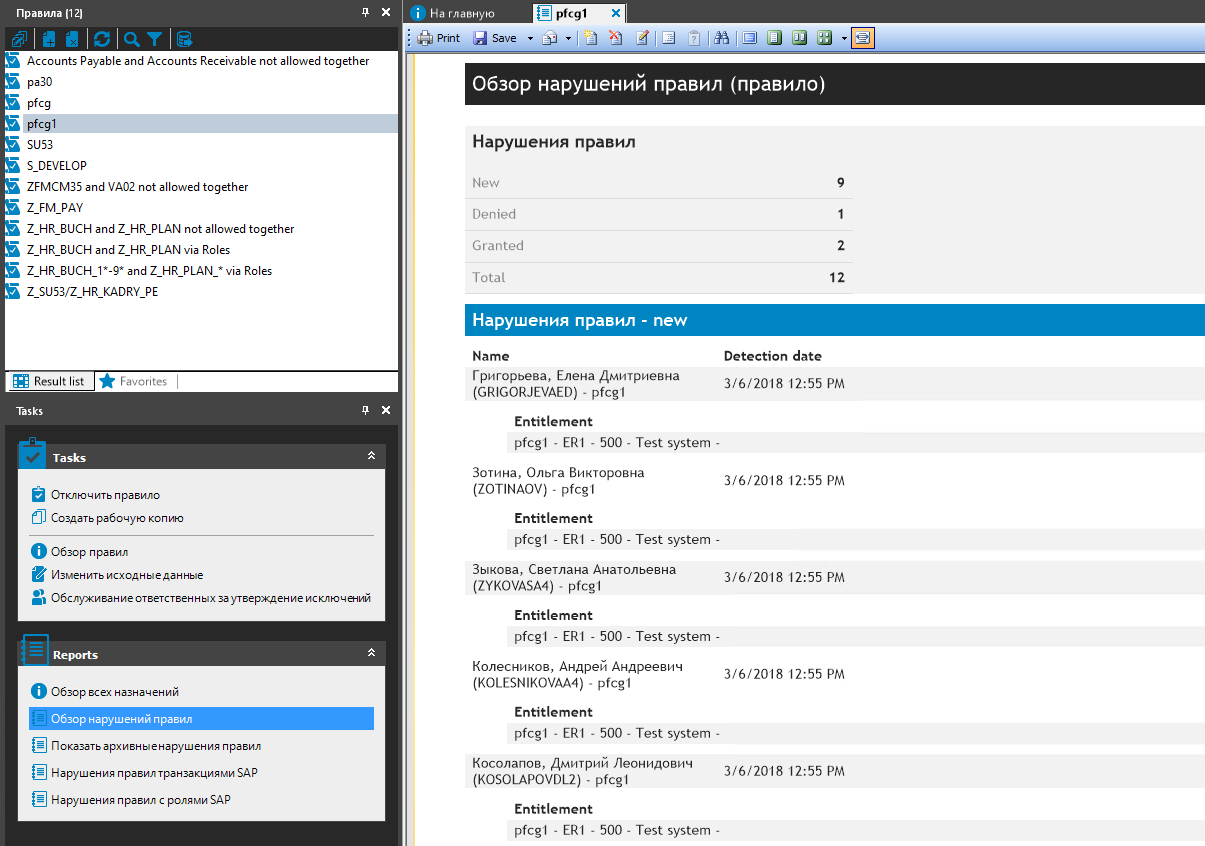Screen dimensions: 1205x846
Task: Open Обзор нарушений правил report
Action: [x=201, y=719]
